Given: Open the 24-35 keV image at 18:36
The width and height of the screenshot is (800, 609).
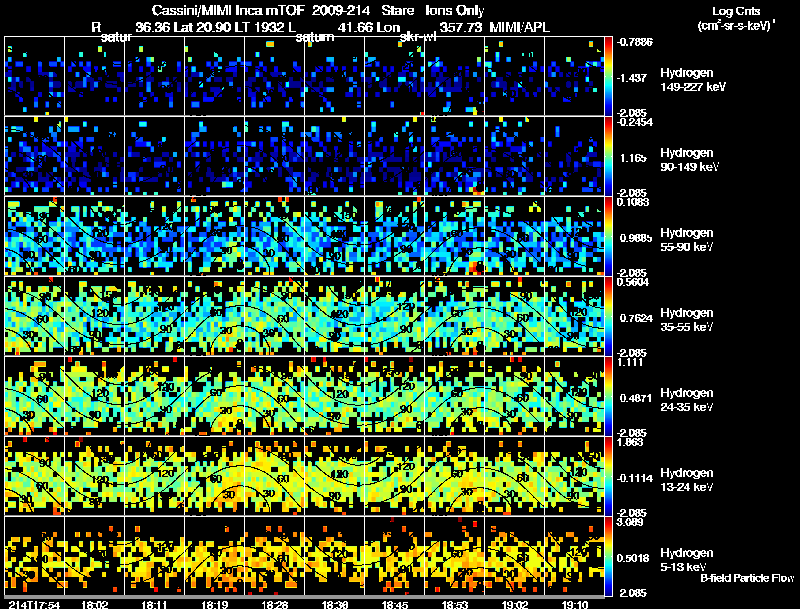Looking at the screenshot, I should [335, 396].
